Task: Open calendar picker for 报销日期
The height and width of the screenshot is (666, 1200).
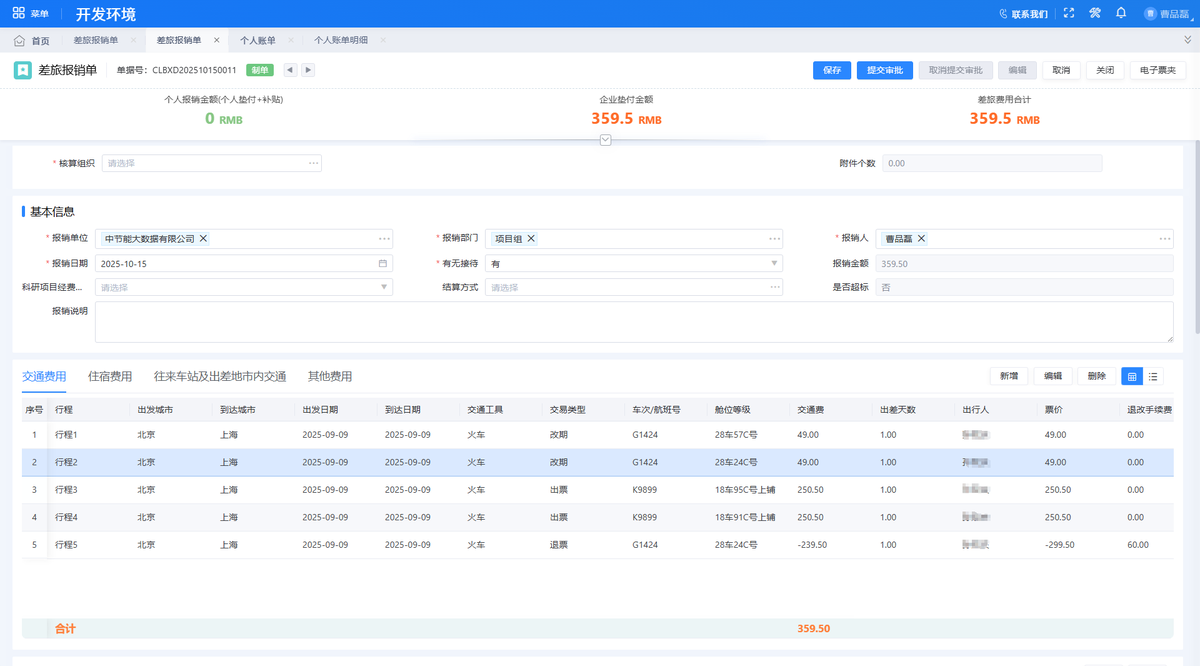Action: click(383, 263)
